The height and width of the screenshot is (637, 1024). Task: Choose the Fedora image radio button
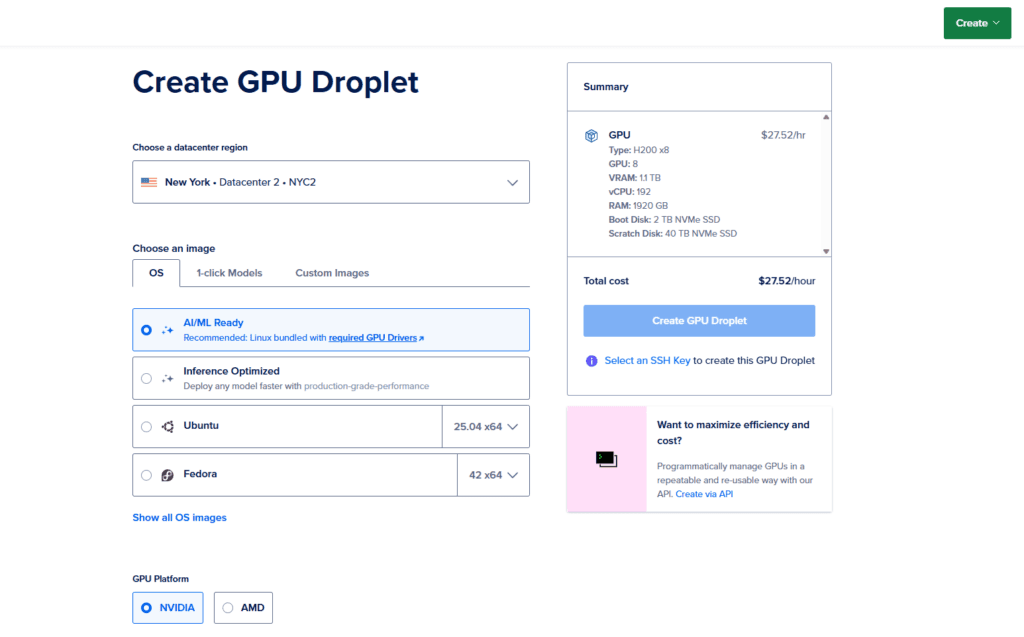coord(146,475)
